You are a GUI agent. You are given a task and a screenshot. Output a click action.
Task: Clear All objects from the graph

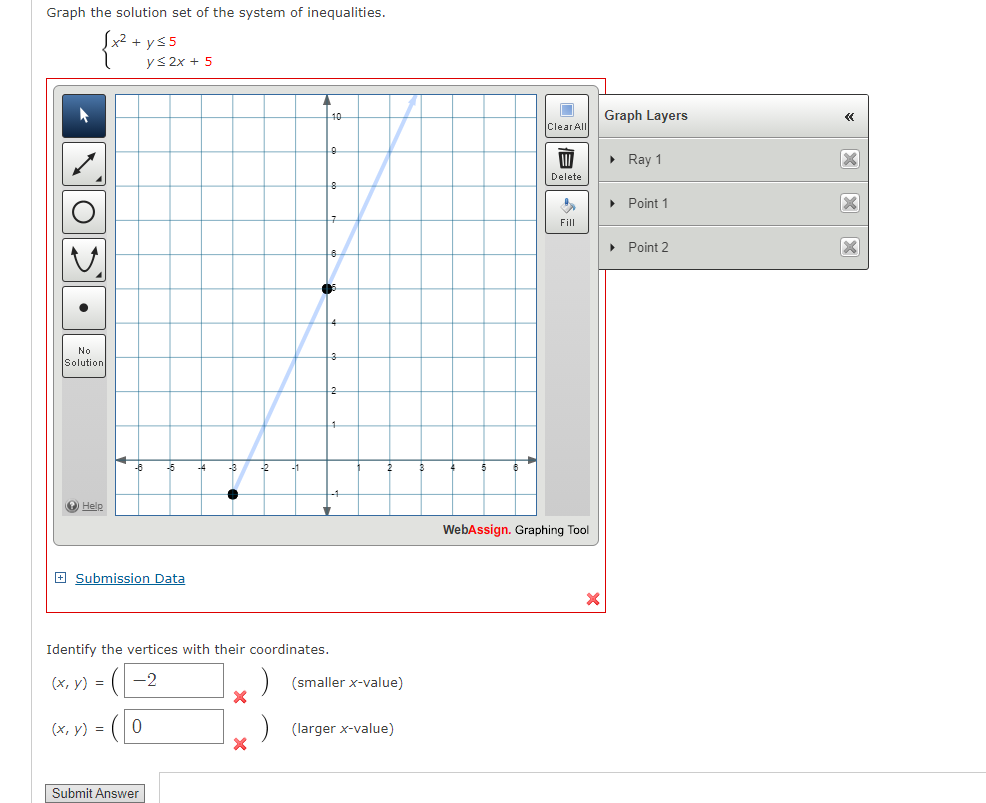pos(566,116)
